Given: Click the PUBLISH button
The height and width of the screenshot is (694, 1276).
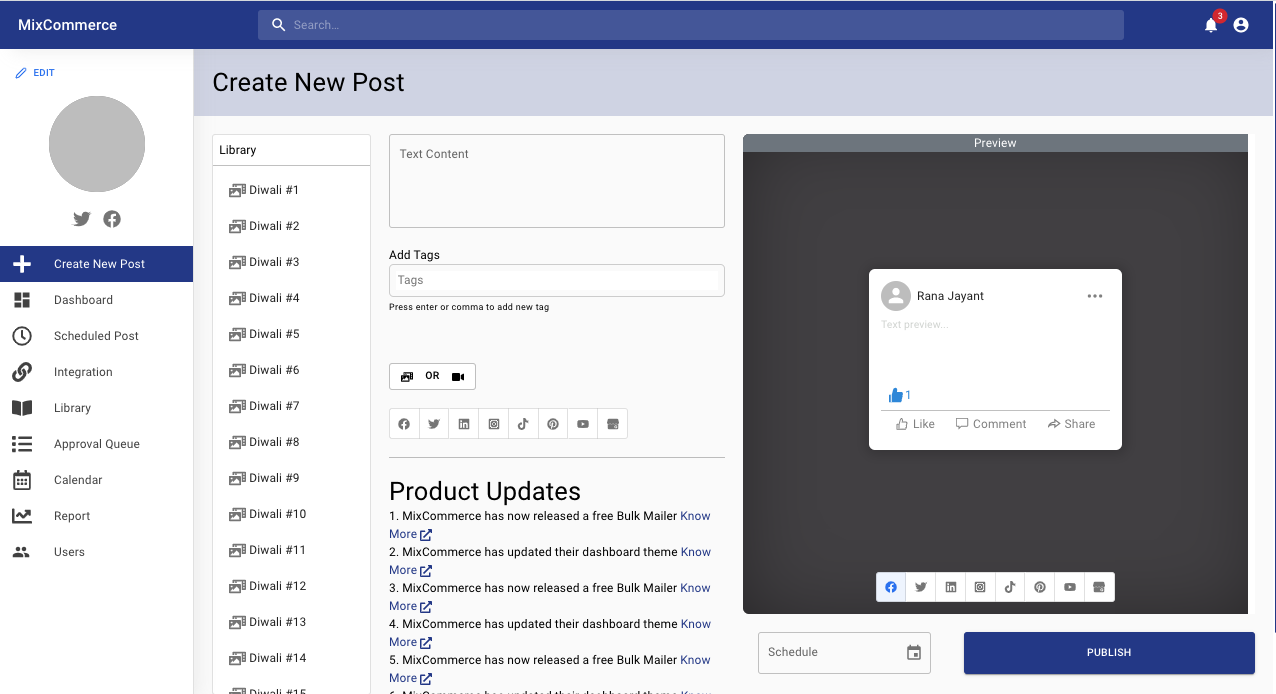Looking at the screenshot, I should point(1109,653).
